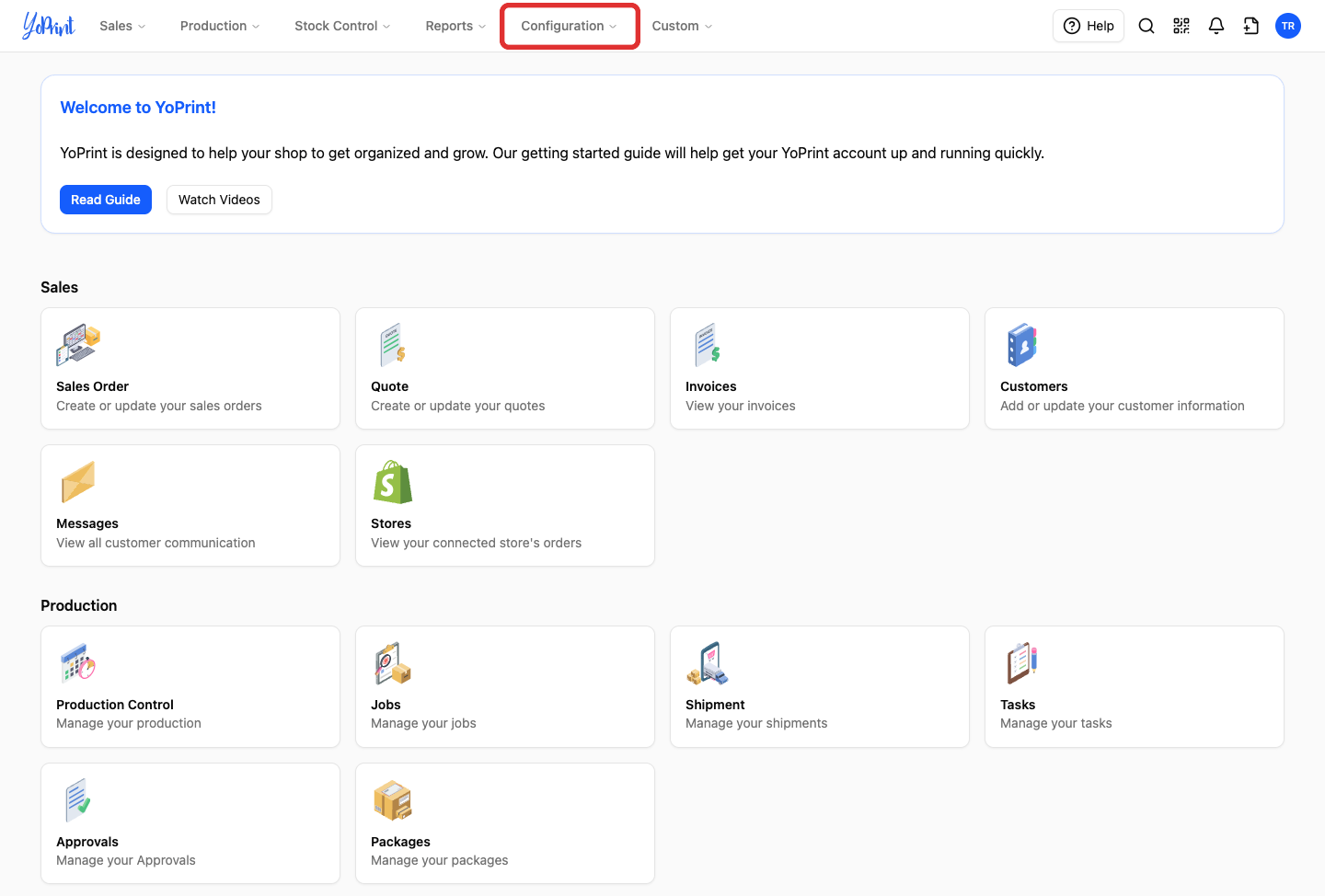This screenshot has height=896, width=1325.
Task: Click the Production Control calendar icon
Action: pyautogui.click(x=78, y=663)
